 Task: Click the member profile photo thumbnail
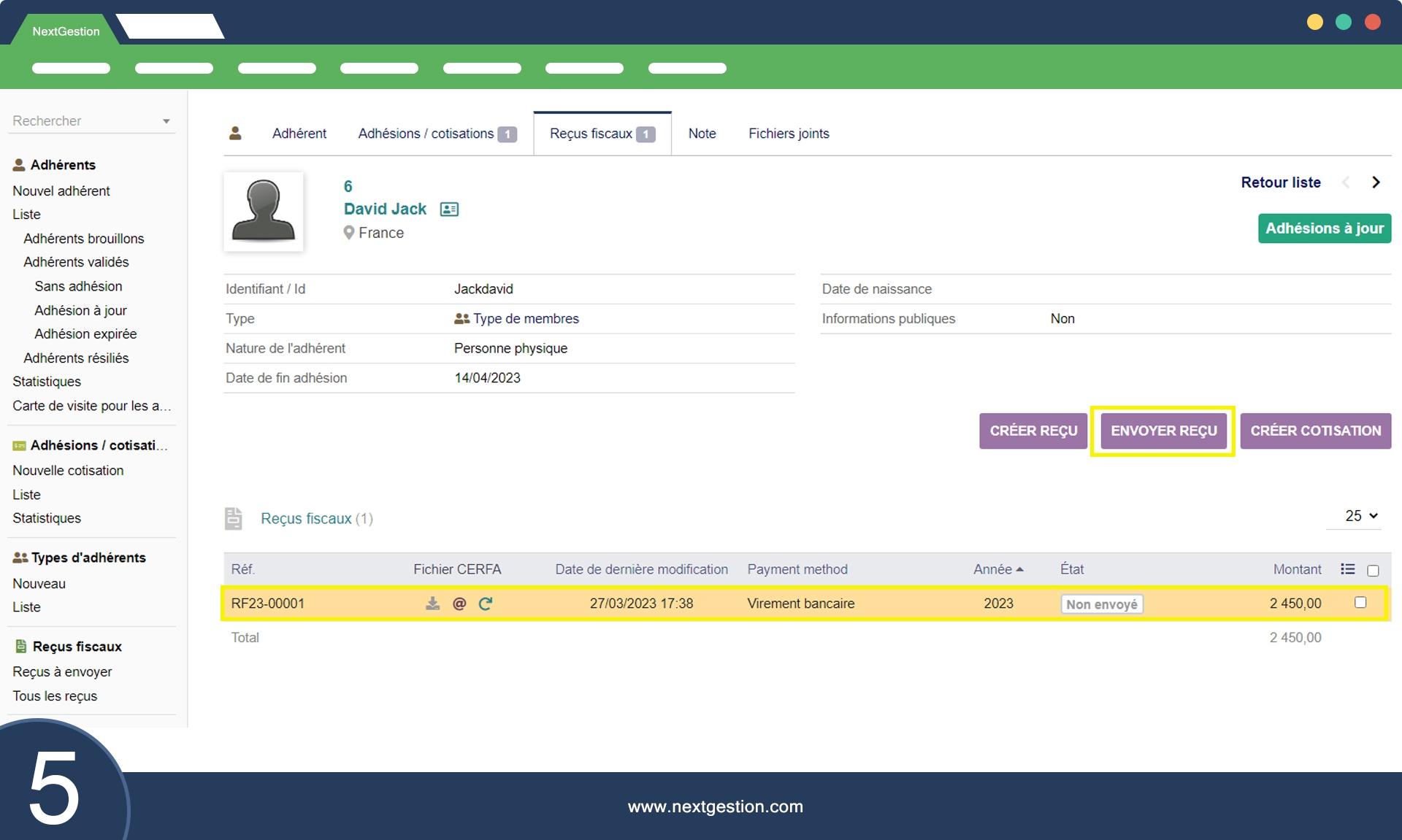coord(263,212)
